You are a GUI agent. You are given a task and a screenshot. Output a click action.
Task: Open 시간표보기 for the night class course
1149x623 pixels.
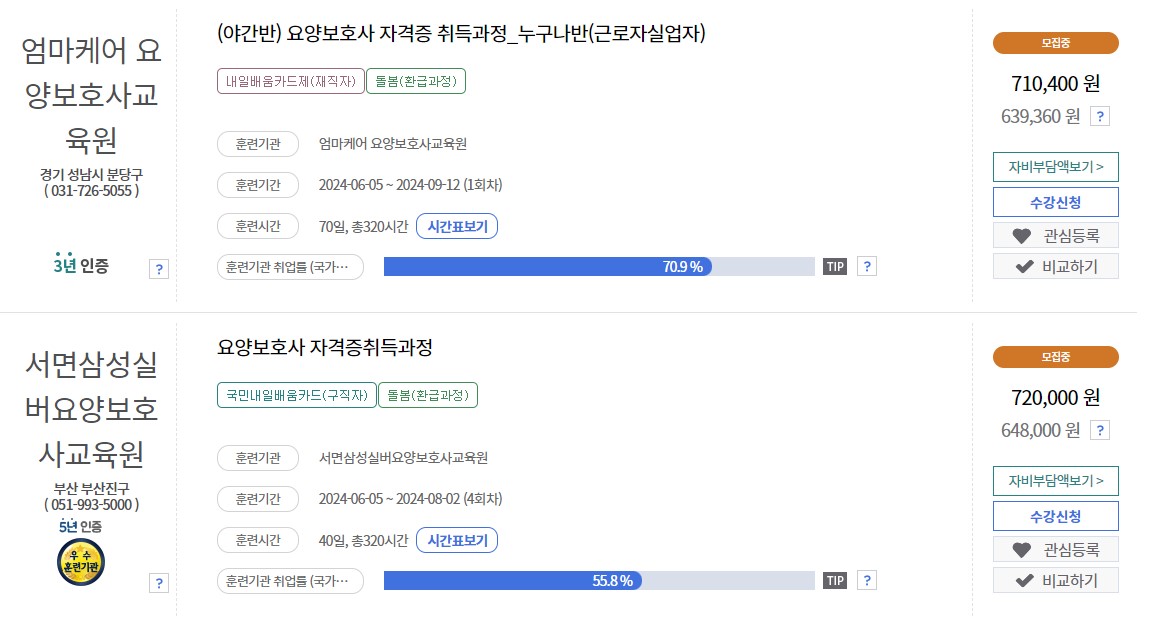(457, 226)
